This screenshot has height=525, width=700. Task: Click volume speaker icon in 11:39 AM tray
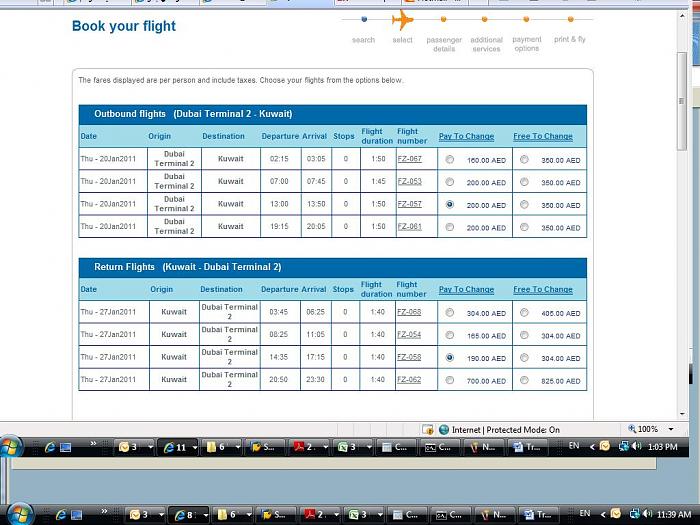[x=648, y=514]
